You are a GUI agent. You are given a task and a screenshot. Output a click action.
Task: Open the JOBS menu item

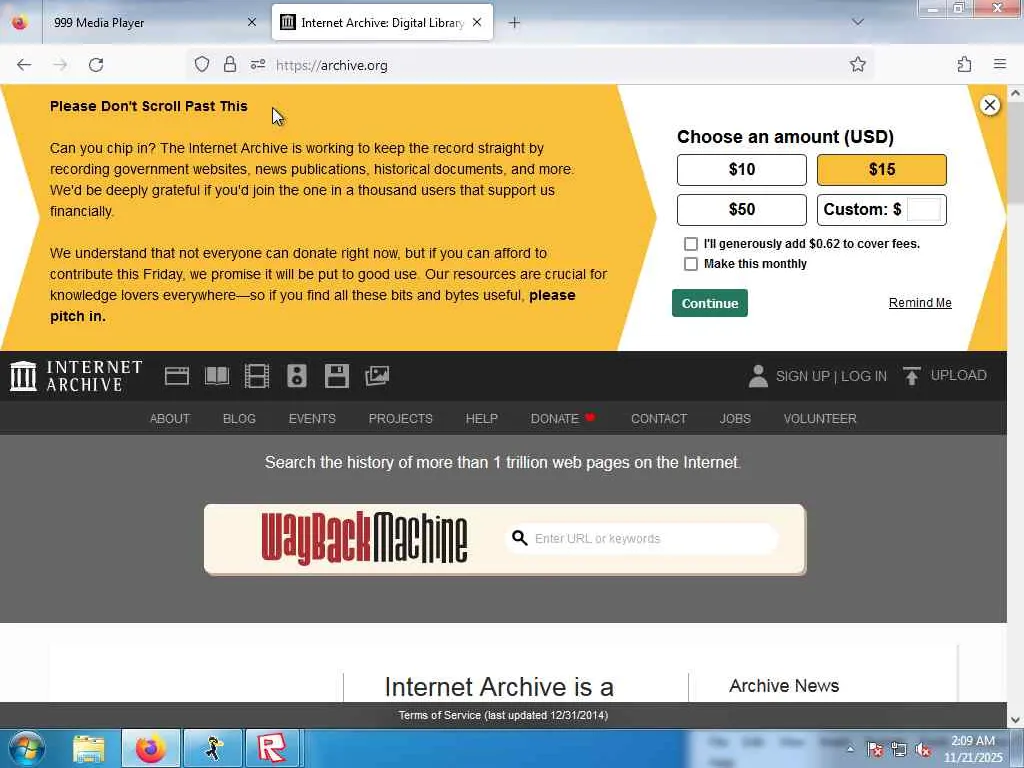(x=735, y=419)
